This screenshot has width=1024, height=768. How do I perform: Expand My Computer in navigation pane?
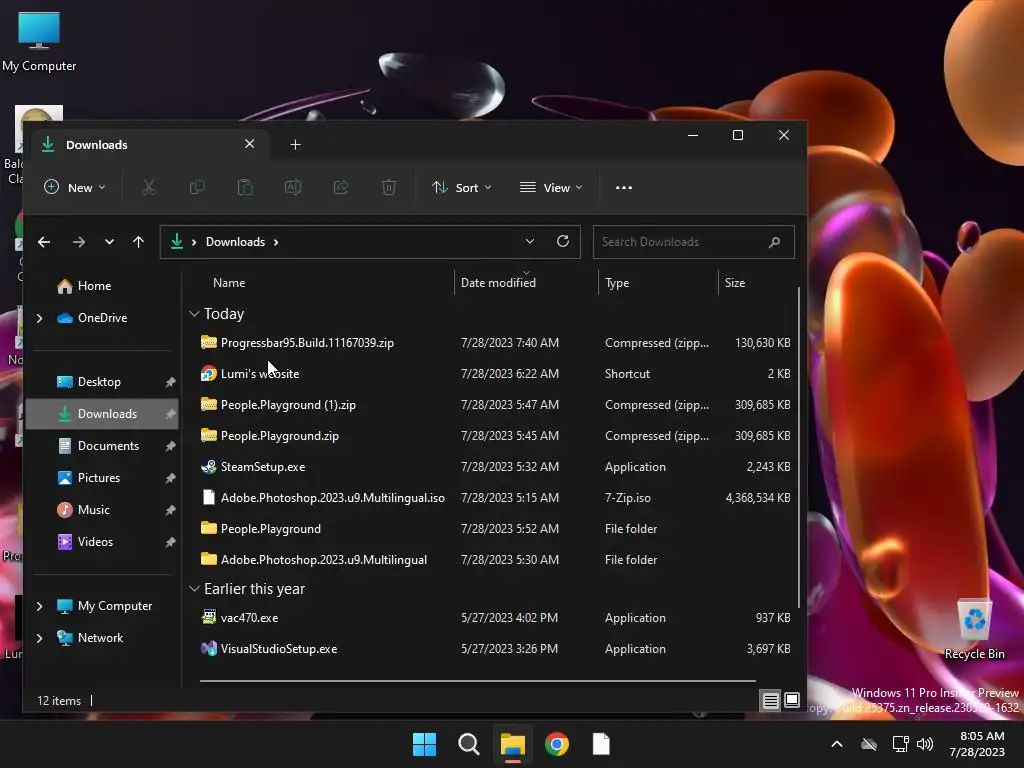click(39, 606)
